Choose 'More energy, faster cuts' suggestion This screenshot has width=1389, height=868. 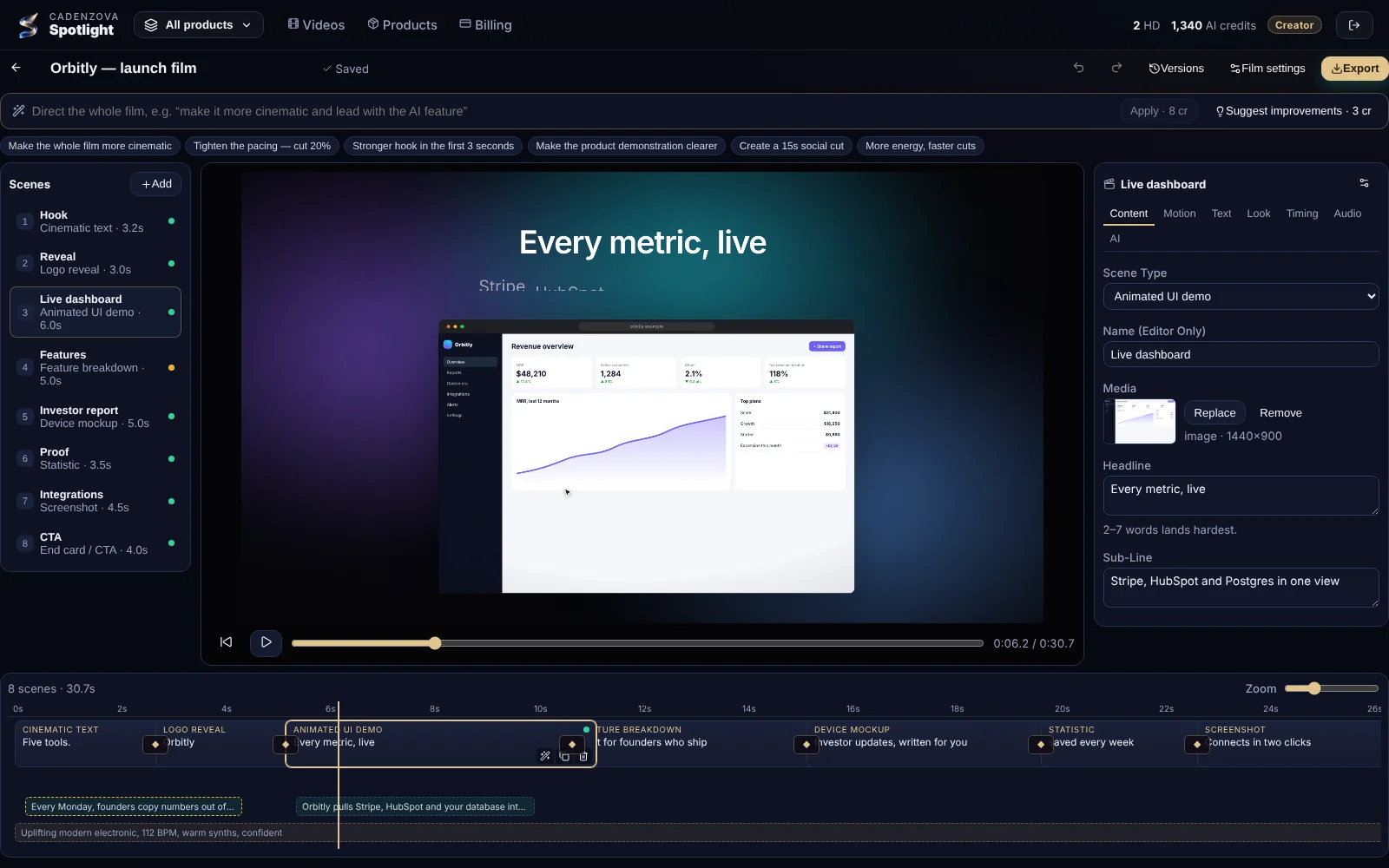(920, 146)
